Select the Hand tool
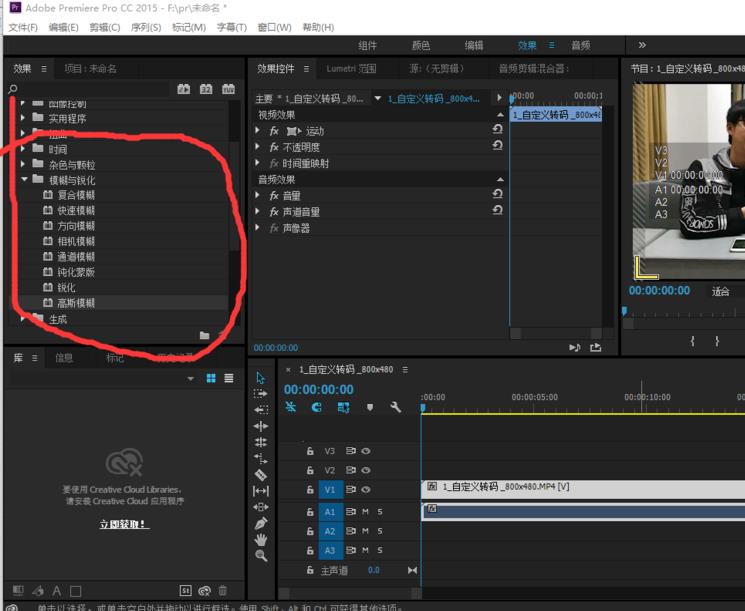This screenshot has width=745, height=611. tap(261, 540)
